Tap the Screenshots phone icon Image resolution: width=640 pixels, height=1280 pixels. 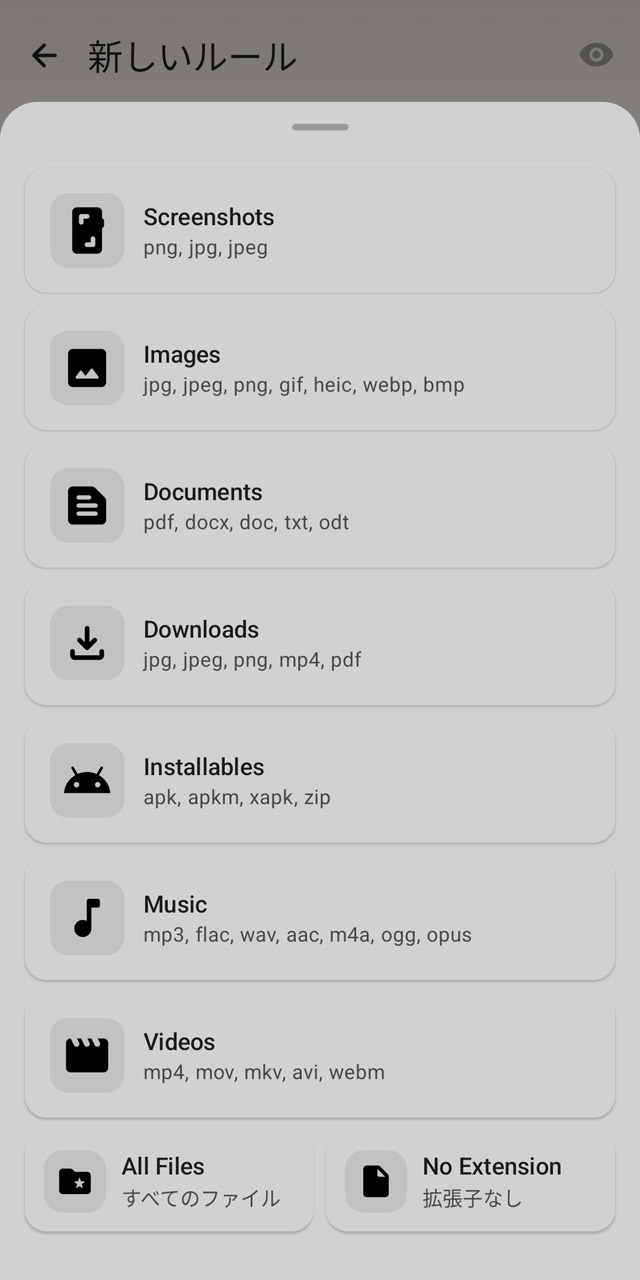tap(87, 230)
